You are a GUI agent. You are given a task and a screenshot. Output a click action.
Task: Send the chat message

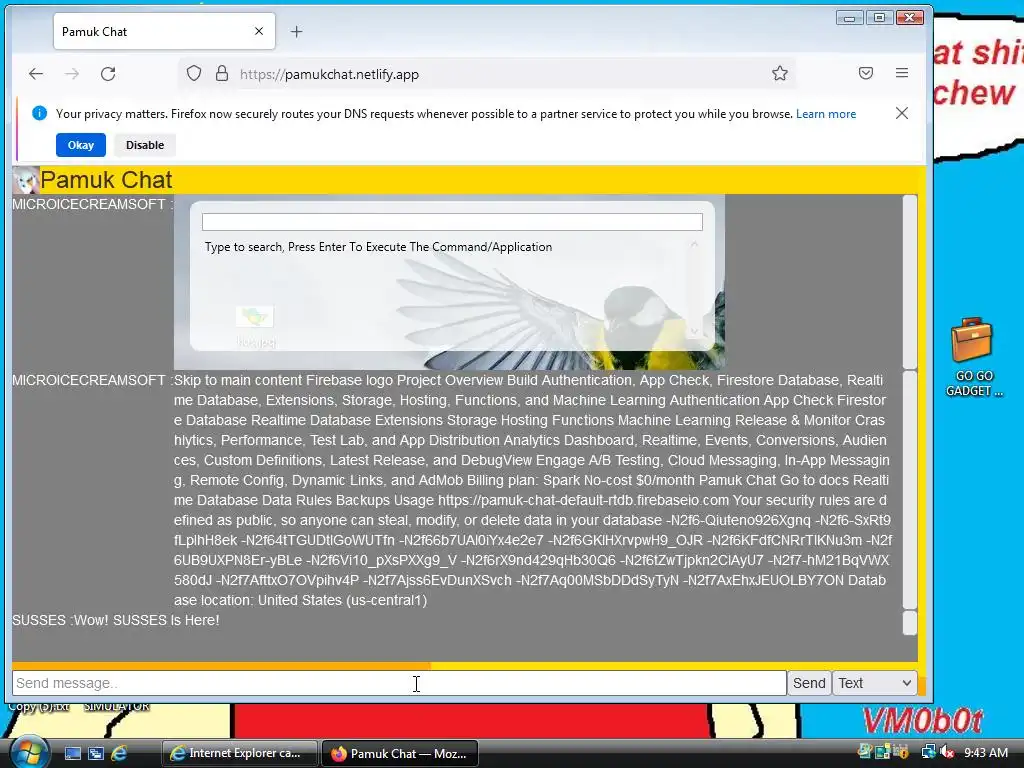809,683
